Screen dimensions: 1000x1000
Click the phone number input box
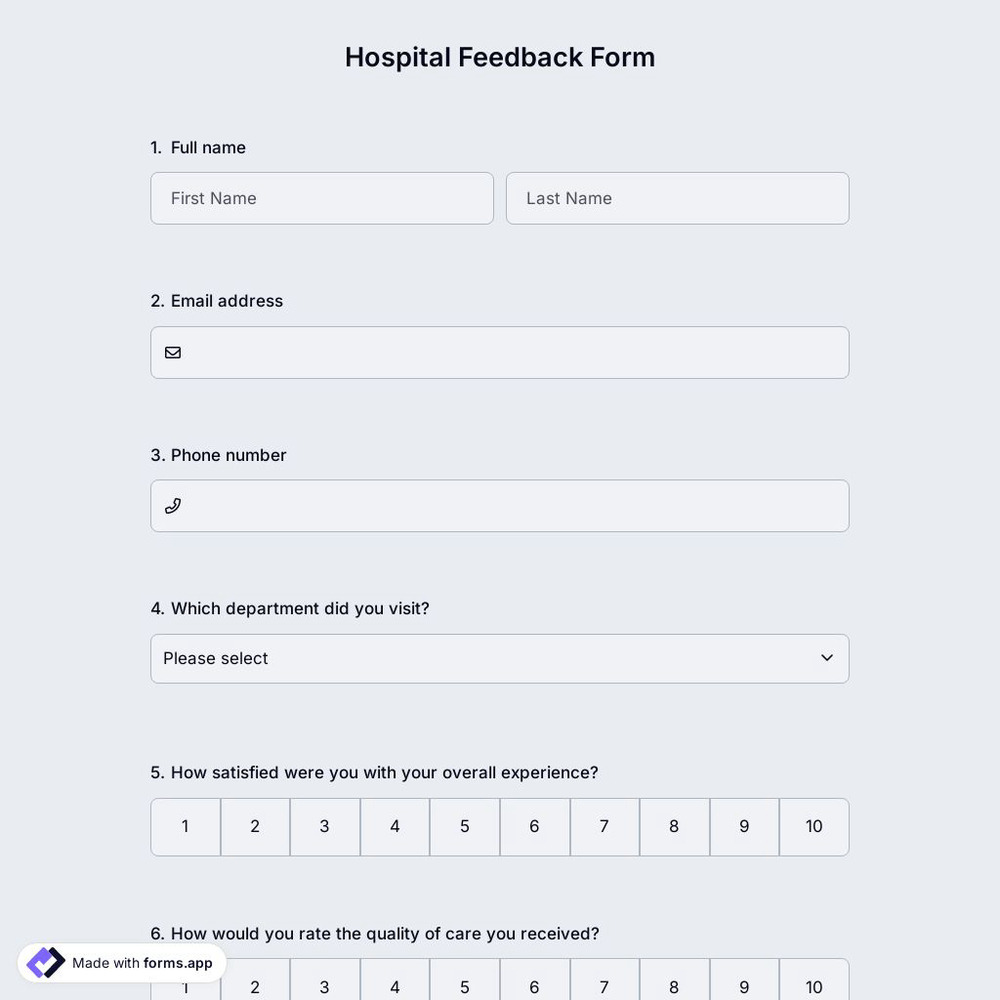tap(500, 505)
